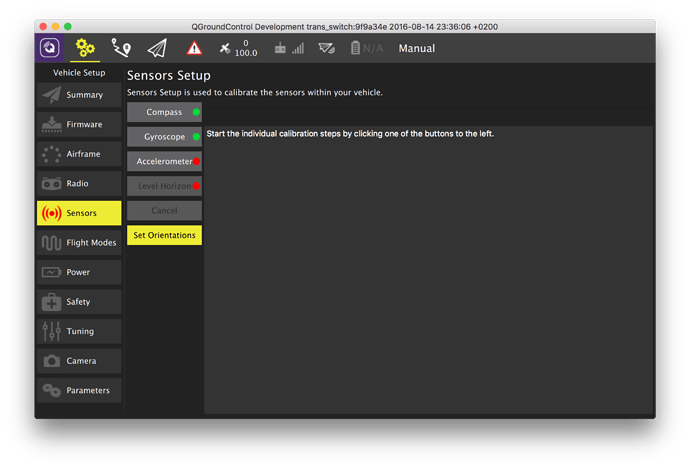Open the Summary setup page

[79, 95]
